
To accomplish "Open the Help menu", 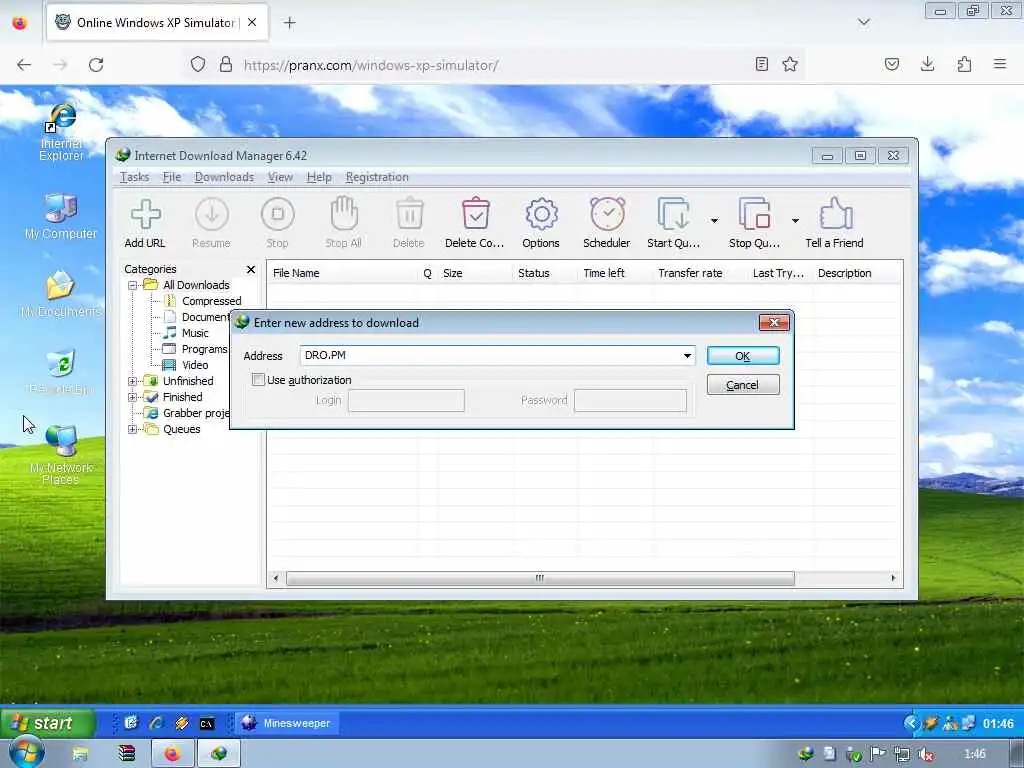I will coord(319,177).
